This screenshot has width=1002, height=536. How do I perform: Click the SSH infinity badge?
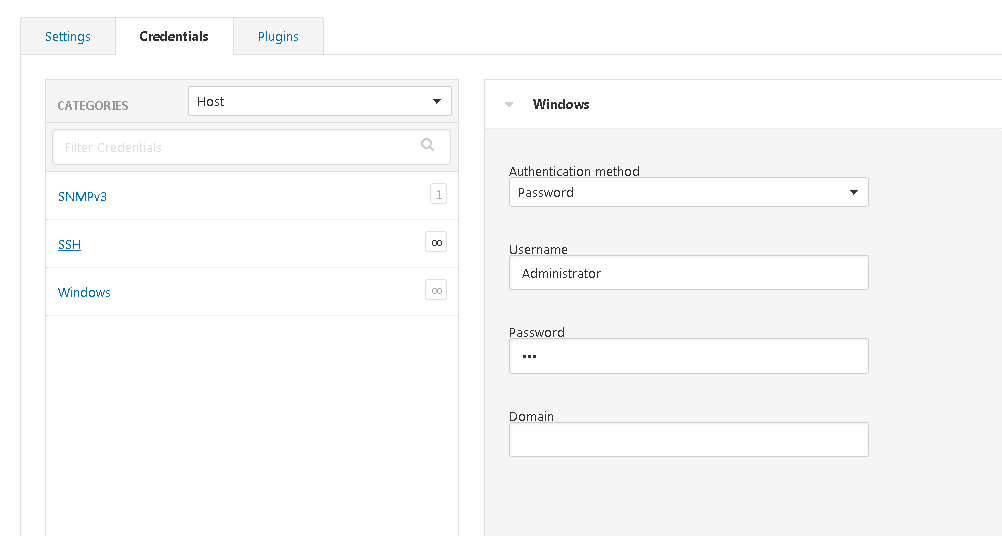click(436, 242)
